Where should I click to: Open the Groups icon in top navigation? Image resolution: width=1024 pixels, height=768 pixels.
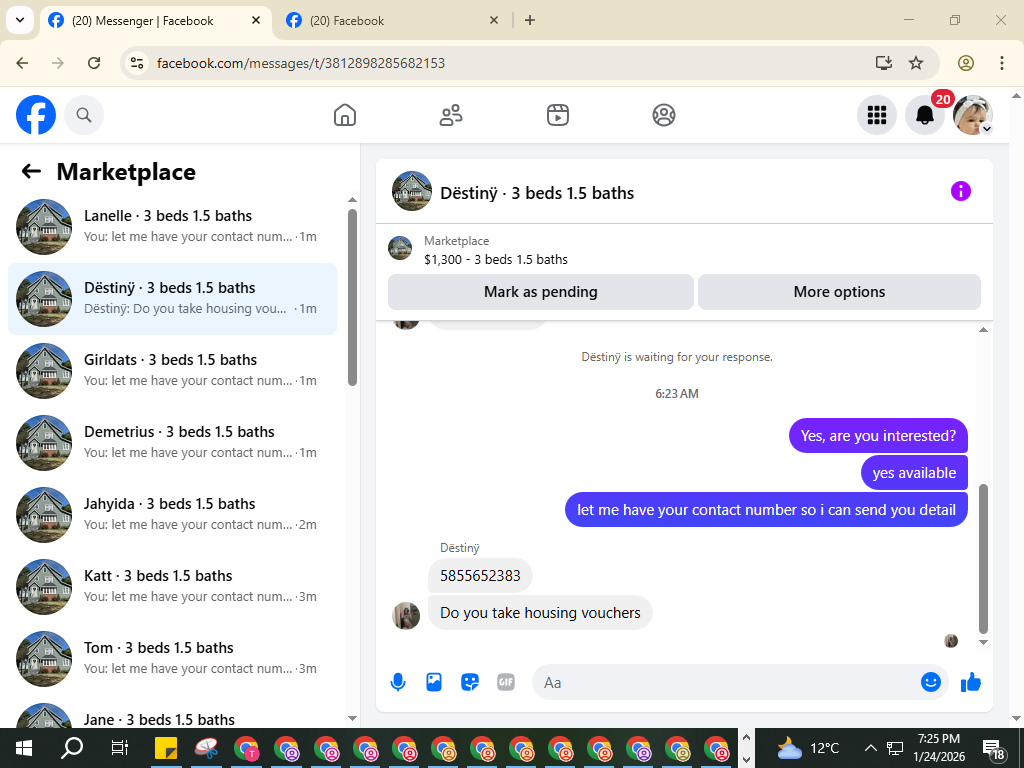point(664,115)
